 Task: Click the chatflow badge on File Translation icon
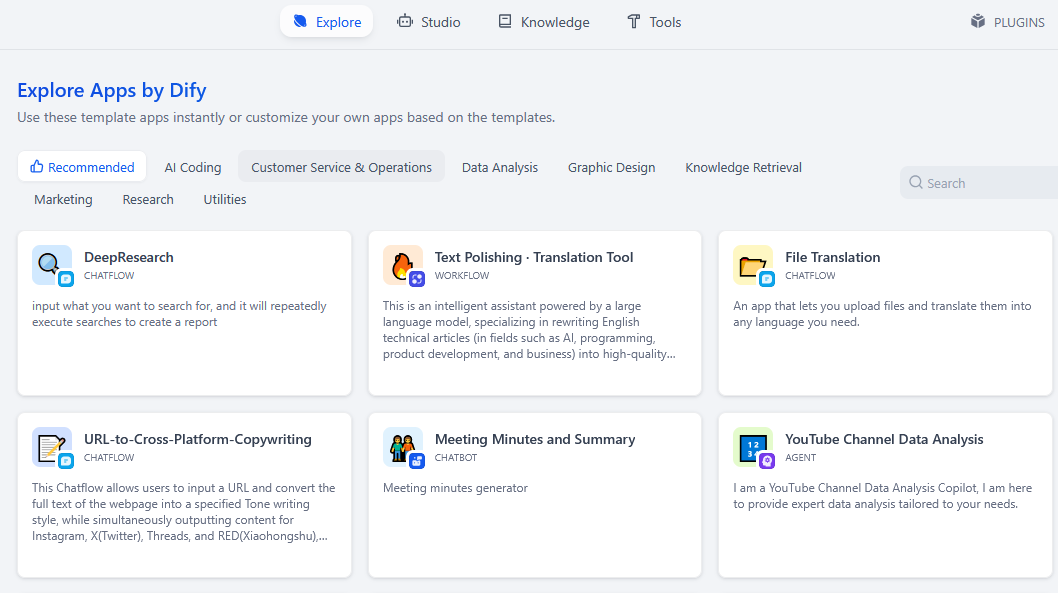[x=767, y=279]
